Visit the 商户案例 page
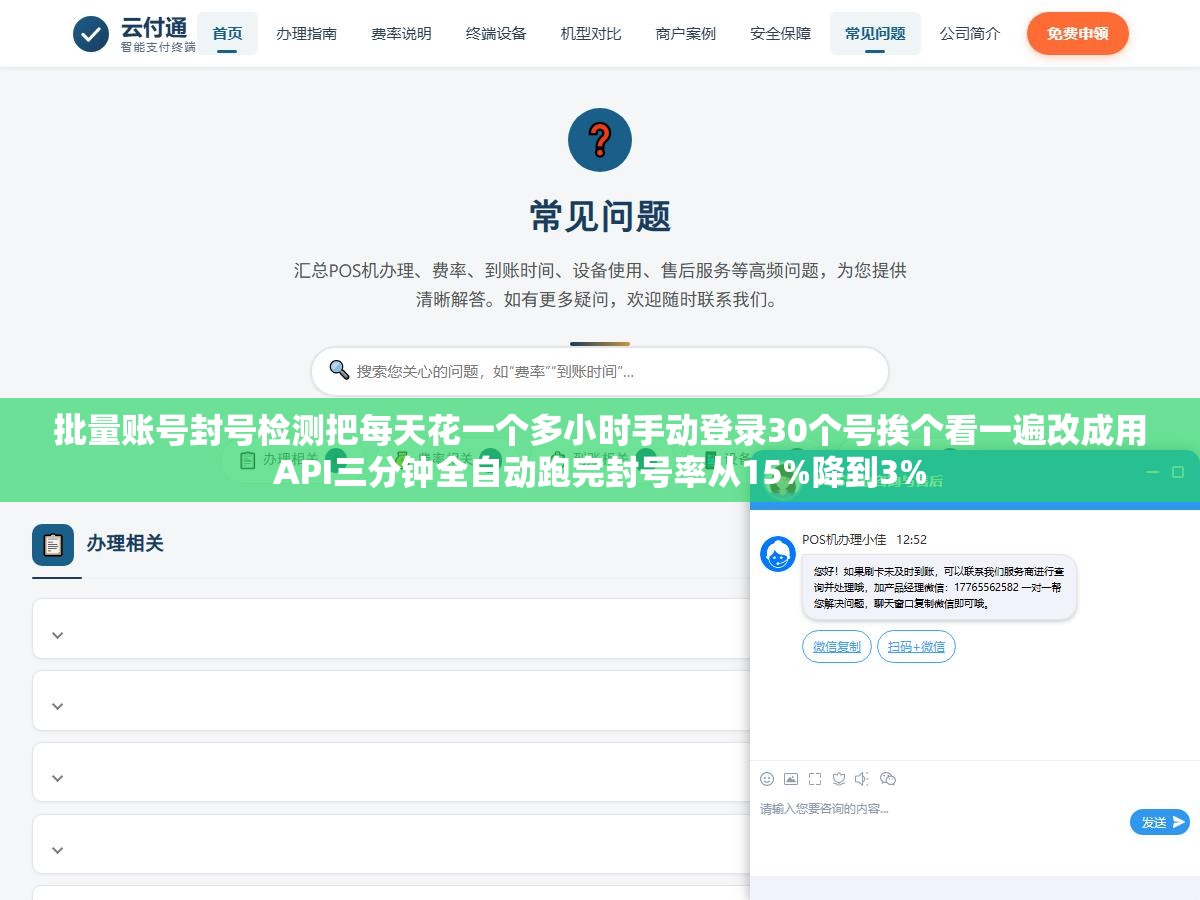This screenshot has width=1200, height=900. pyautogui.click(x=686, y=33)
